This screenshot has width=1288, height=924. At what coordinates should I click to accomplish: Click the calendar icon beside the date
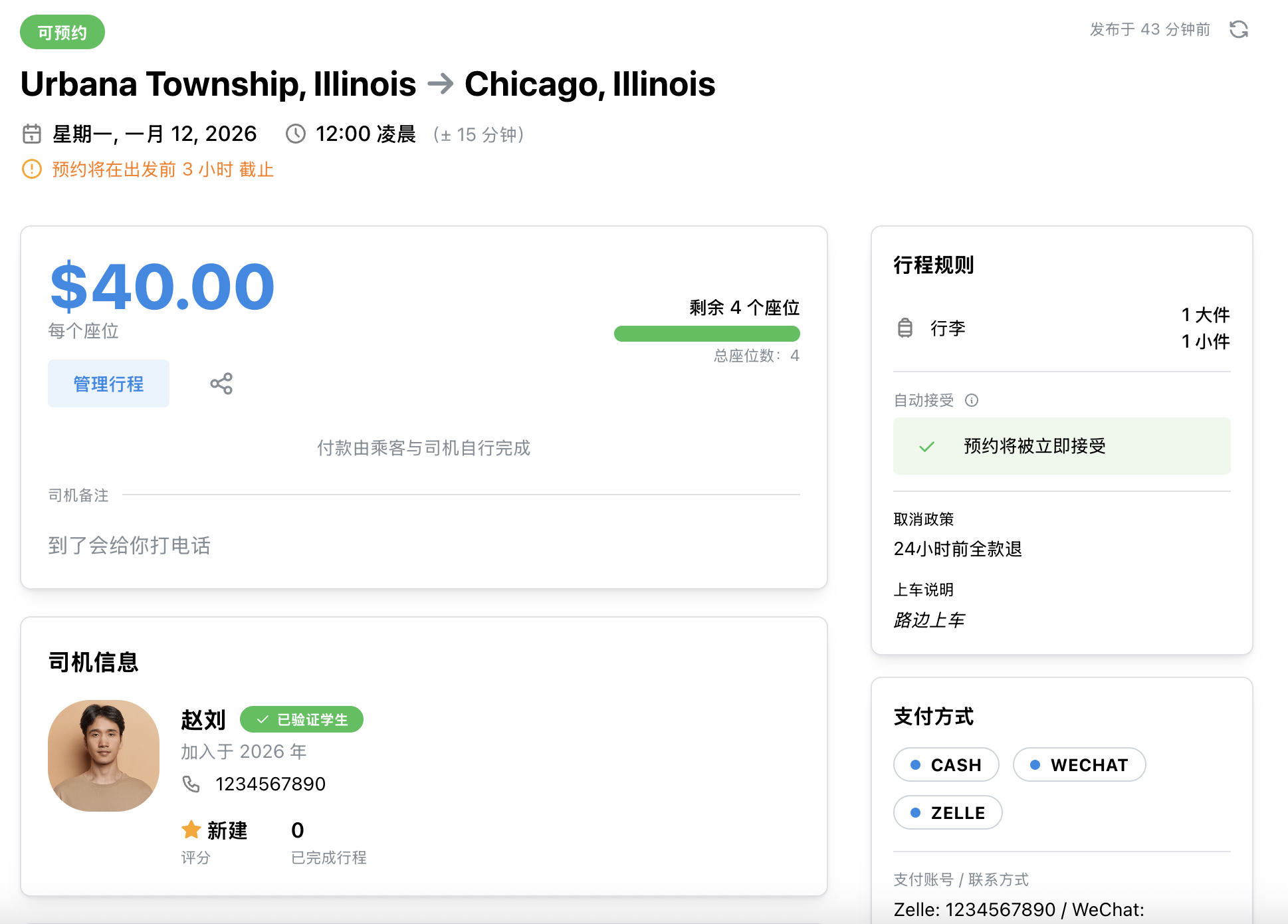tap(32, 134)
